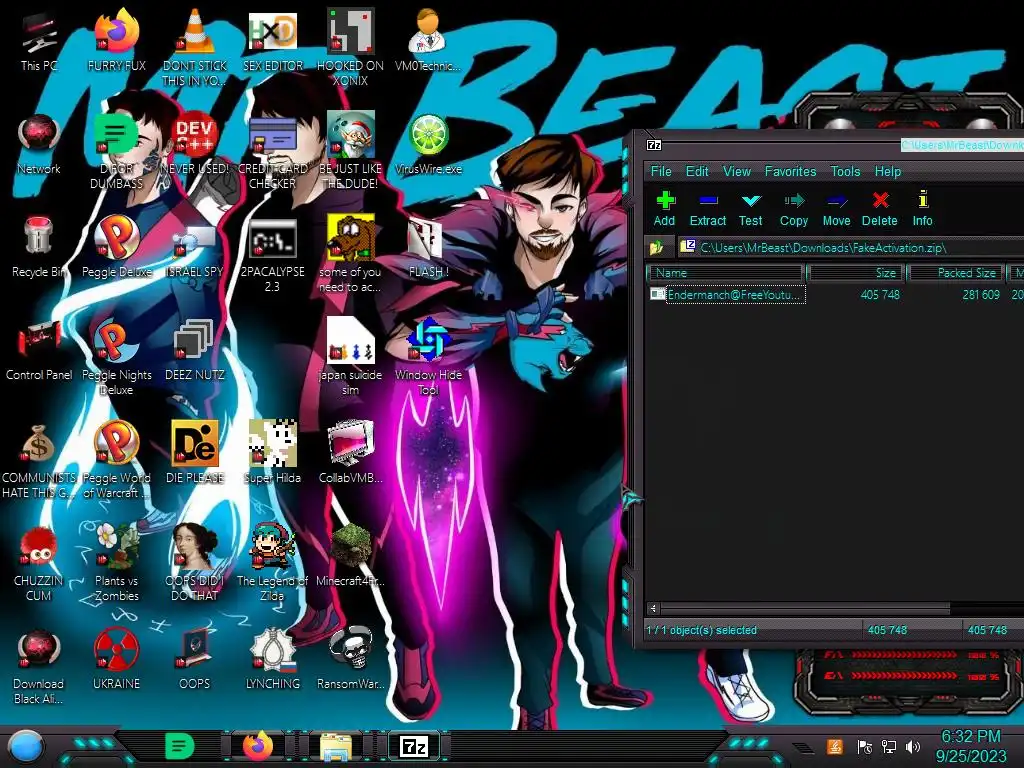Sort by the Size column header
The width and height of the screenshot is (1024, 768).
pos(857,273)
